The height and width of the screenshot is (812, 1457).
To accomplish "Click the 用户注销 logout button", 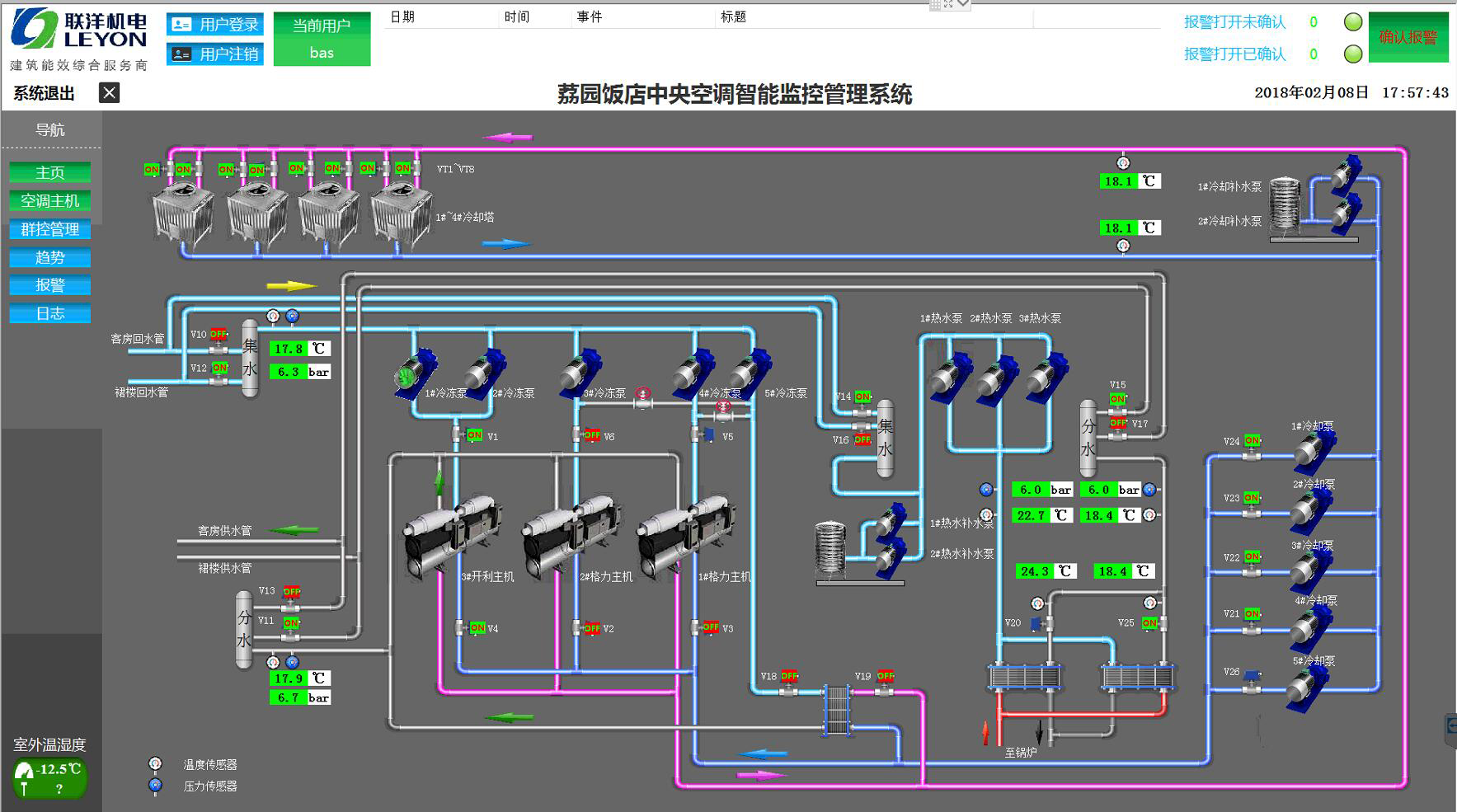I will tap(215, 54).
